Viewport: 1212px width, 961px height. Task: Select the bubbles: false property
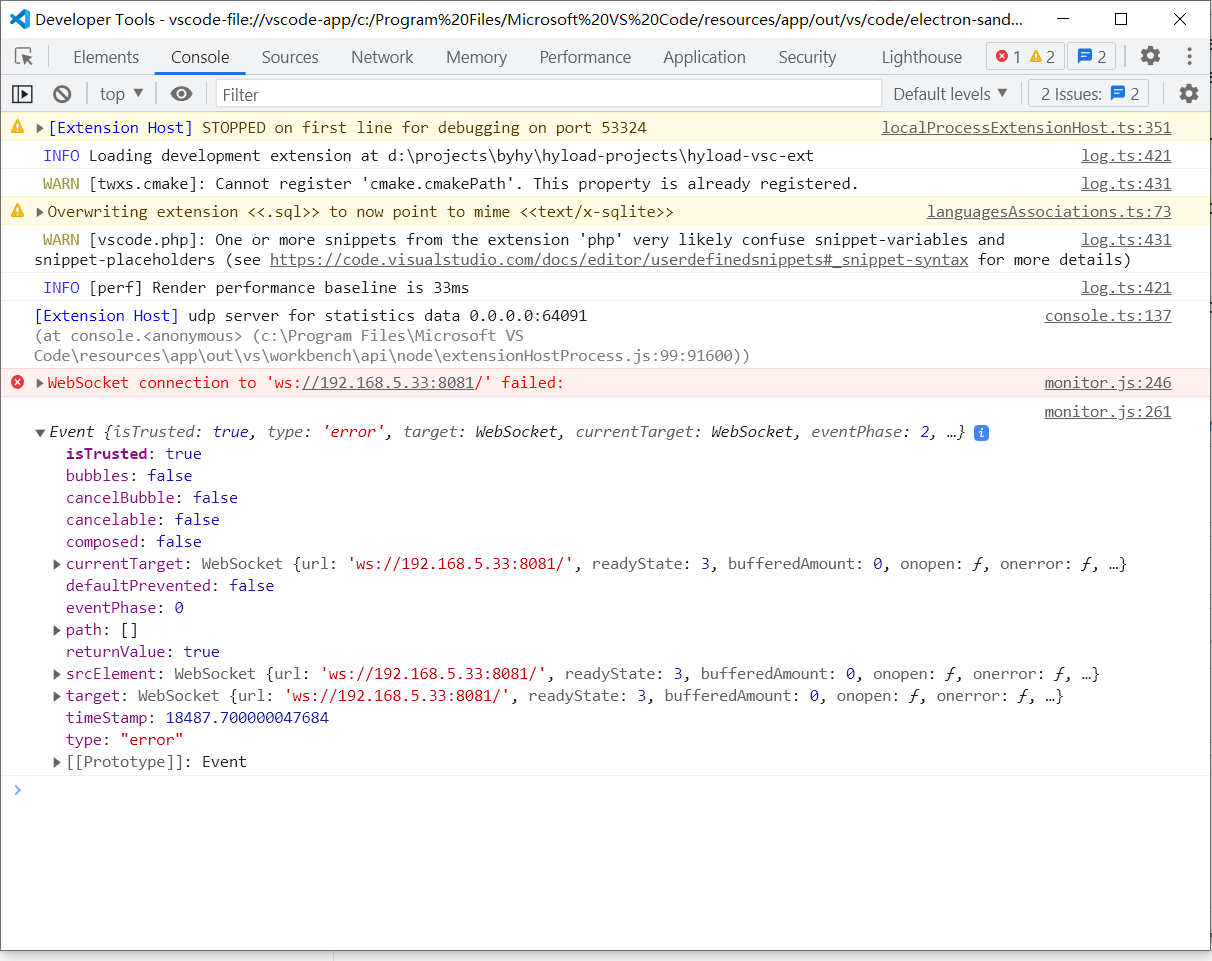[x=129, y=476]
